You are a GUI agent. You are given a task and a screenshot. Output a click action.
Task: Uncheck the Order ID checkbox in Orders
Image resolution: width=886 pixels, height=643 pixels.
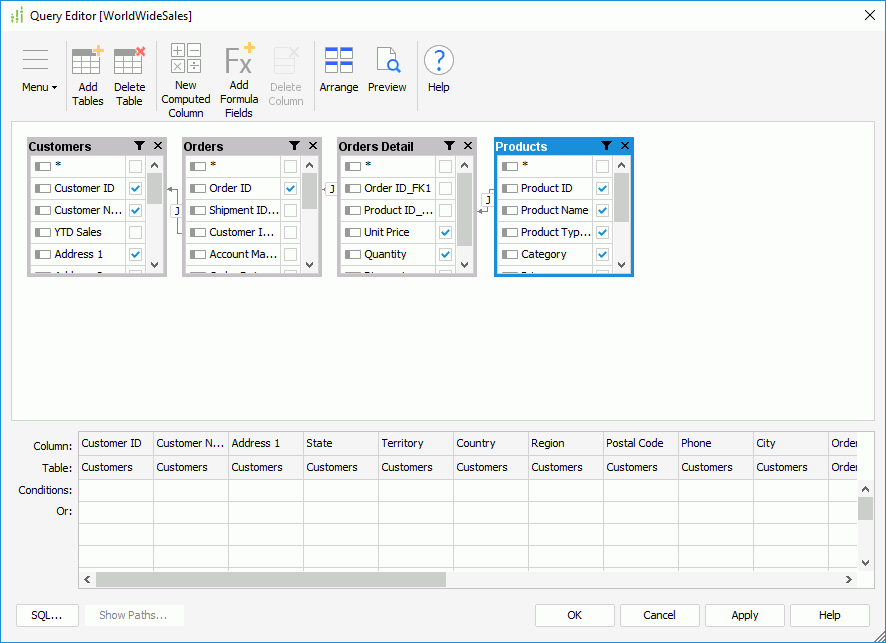pyautogui.click(x=292, y=188)
